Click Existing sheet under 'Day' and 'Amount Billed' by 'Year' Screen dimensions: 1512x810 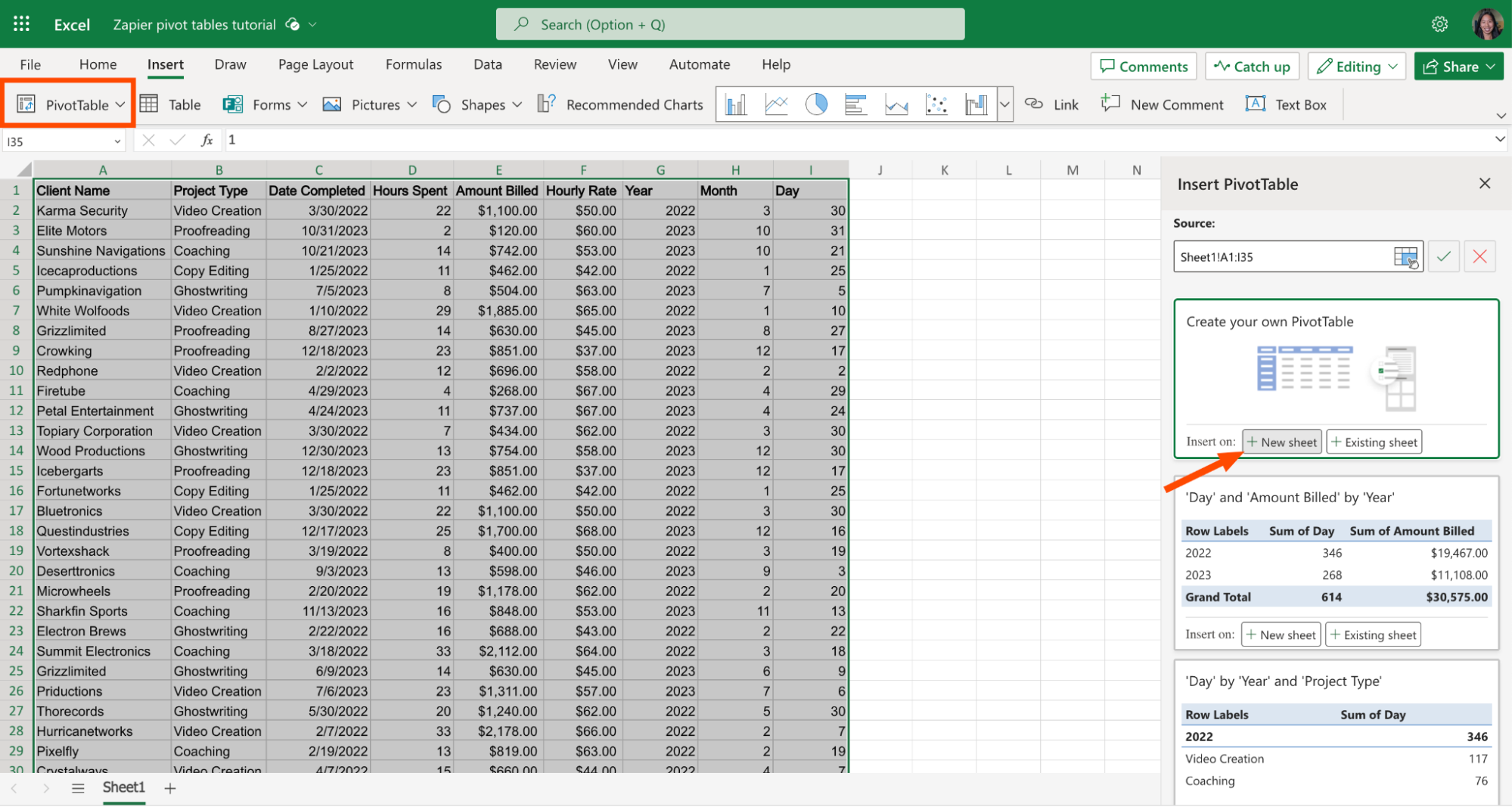coord(1373,635)
